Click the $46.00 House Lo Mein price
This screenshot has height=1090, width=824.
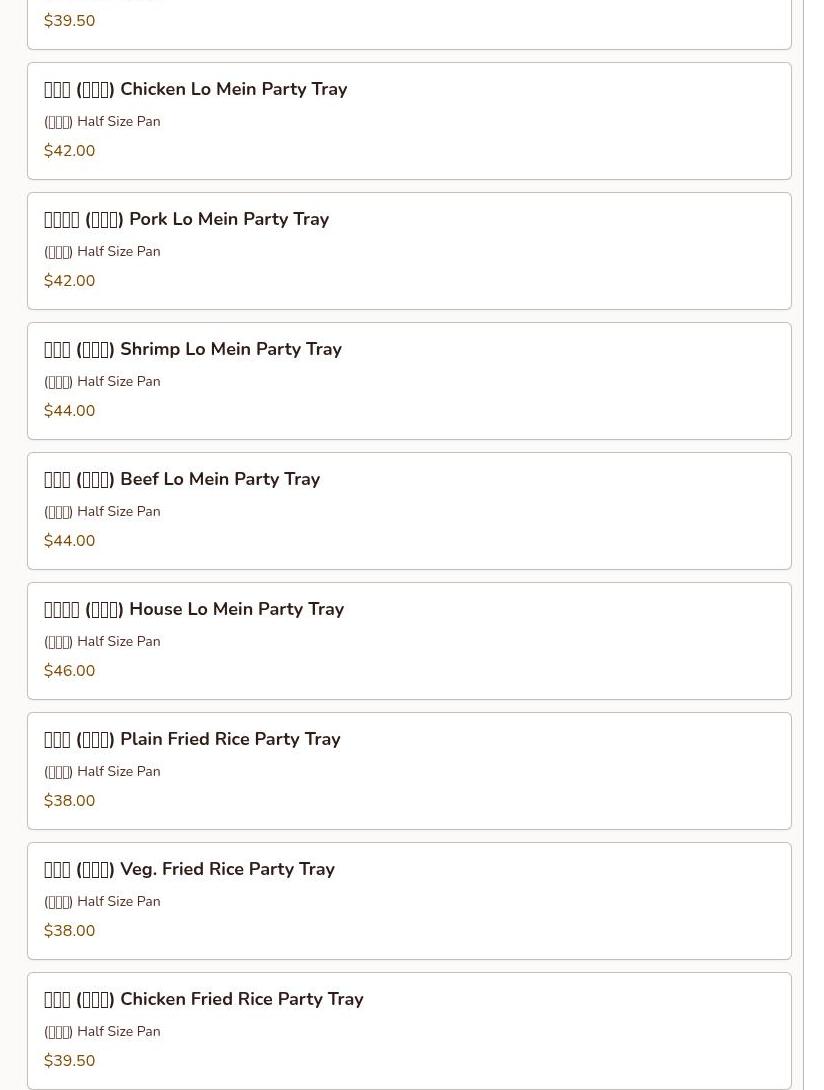click(x=70, y=671)
